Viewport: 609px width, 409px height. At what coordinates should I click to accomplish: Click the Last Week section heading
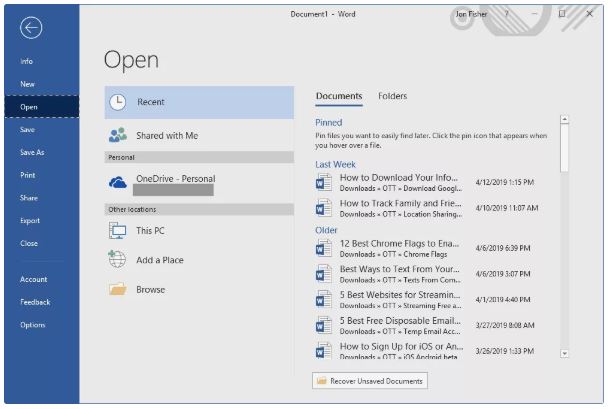pos(335,164)
